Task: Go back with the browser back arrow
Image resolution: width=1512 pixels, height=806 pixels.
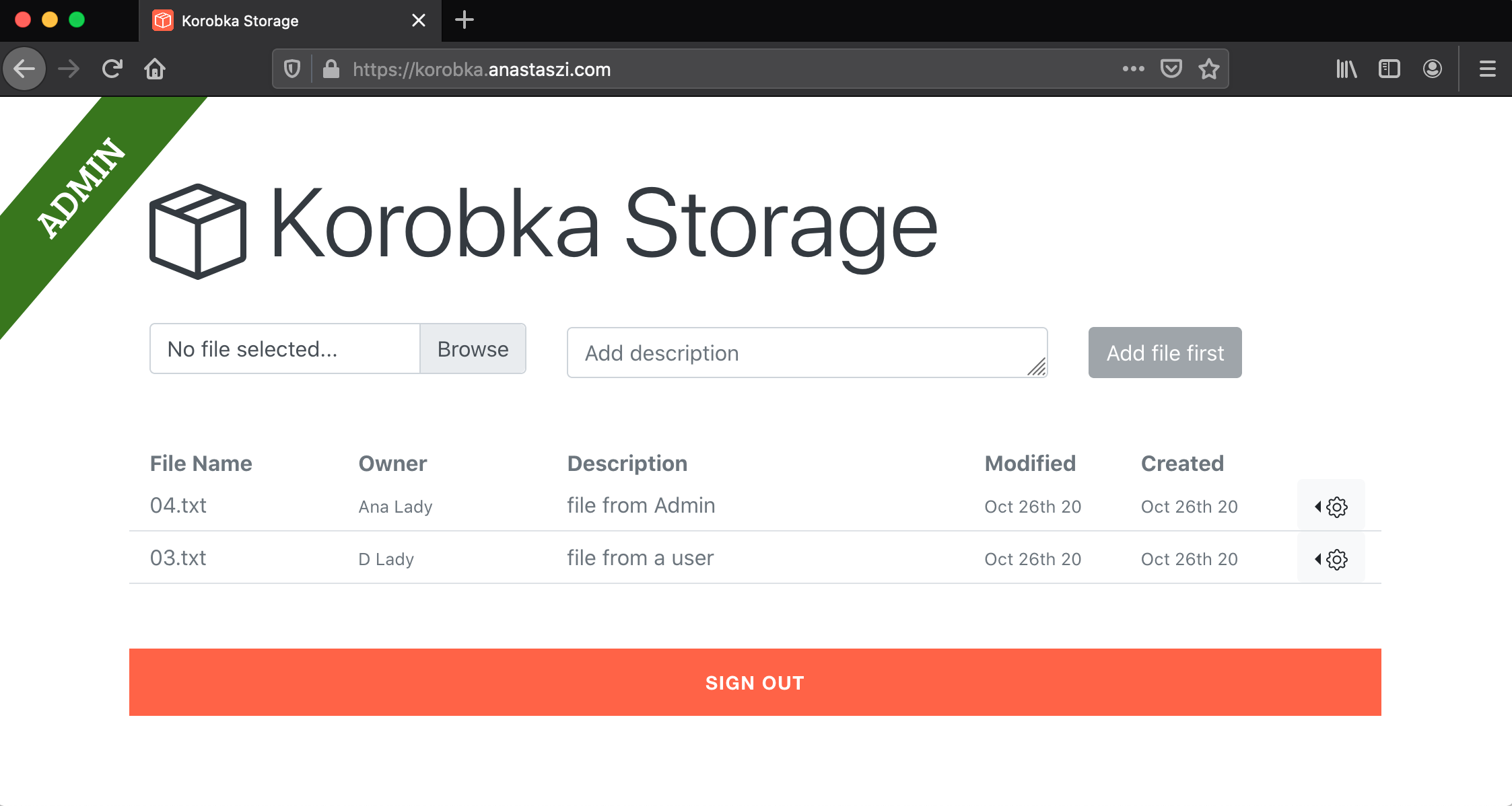Action: (x=25, y=69)
